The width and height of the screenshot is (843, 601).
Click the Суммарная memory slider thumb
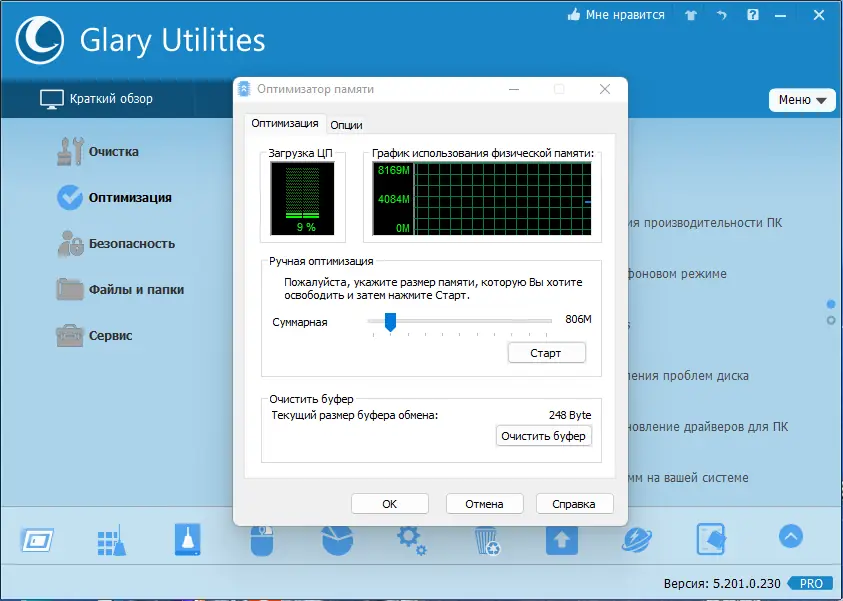click(390, 322)
